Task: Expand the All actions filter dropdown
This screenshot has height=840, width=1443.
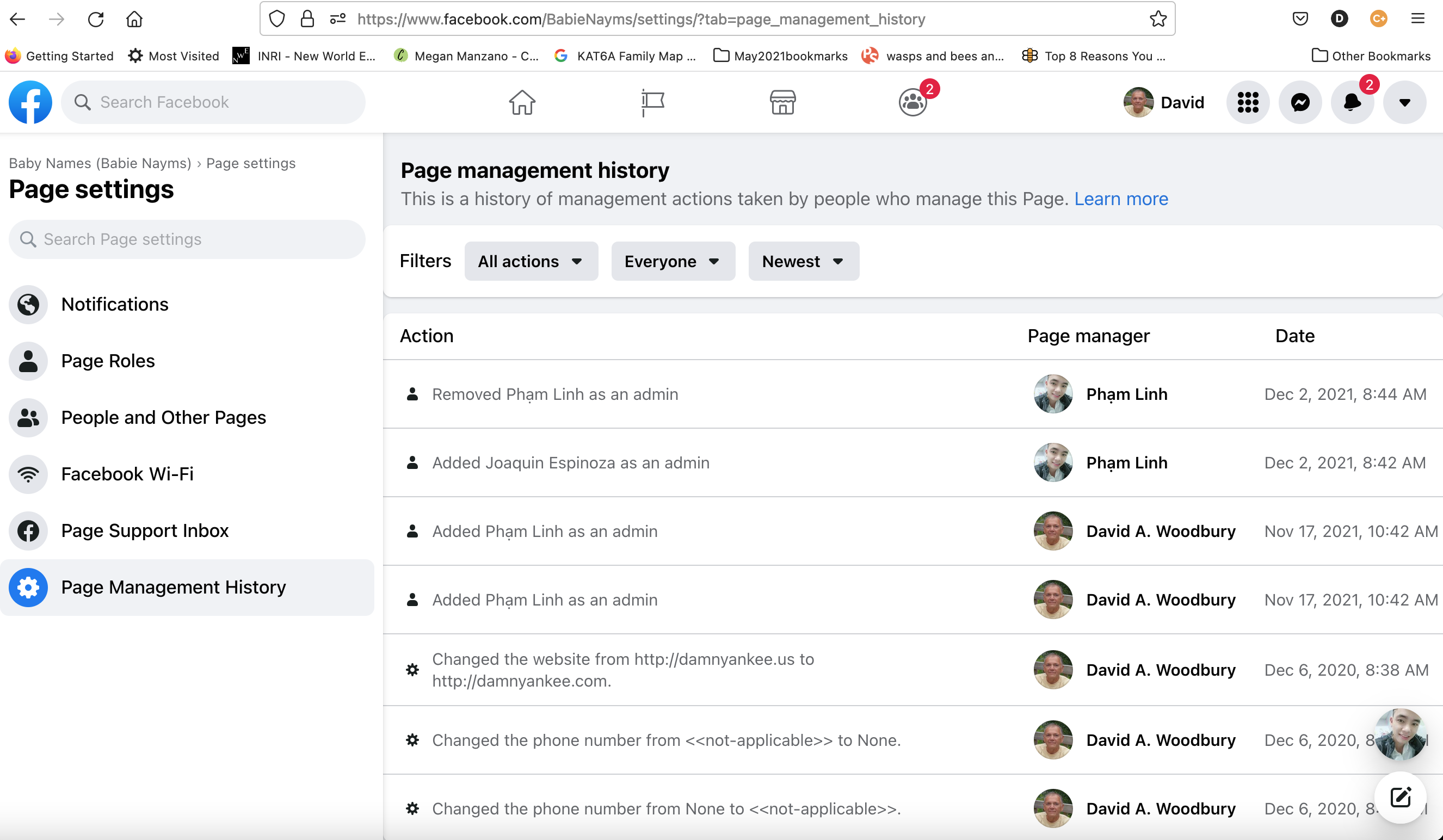Action: pos(531,261)
